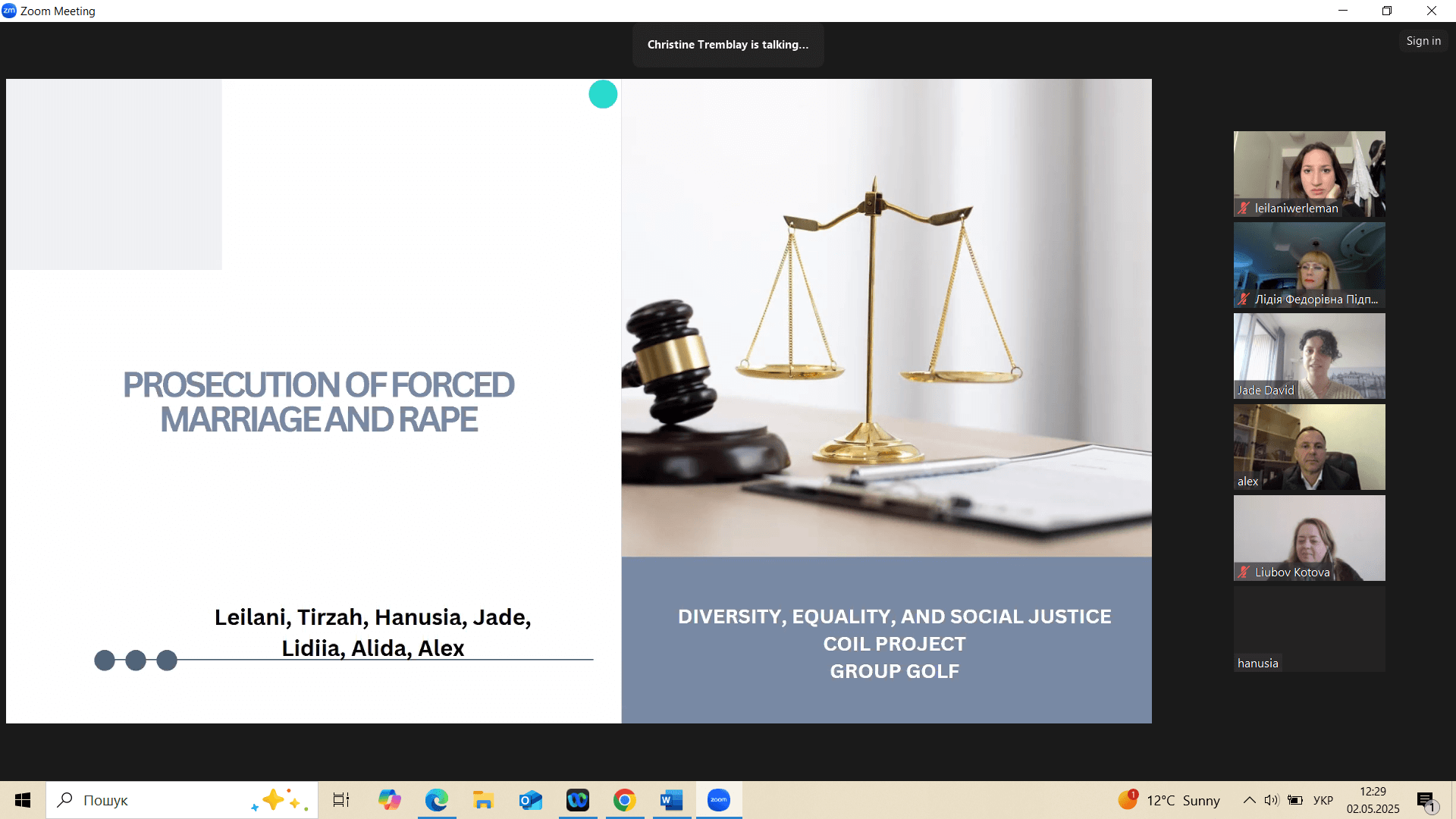Viewport: 1456px width, 819px height.
Task: Open the clock showing 12:29
Action: 1373,800
